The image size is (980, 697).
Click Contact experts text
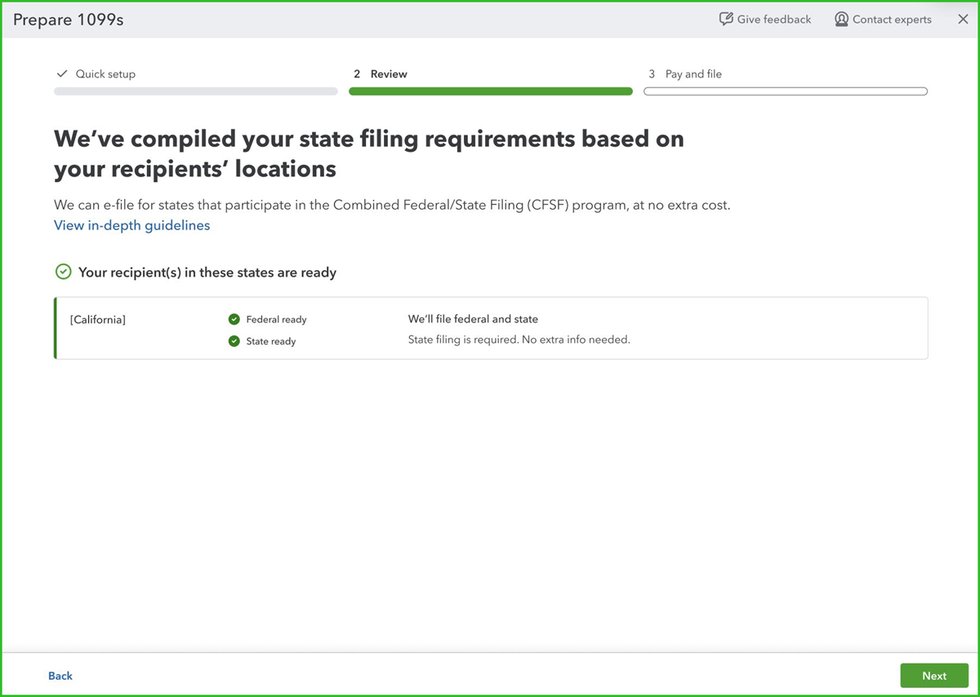891,19
